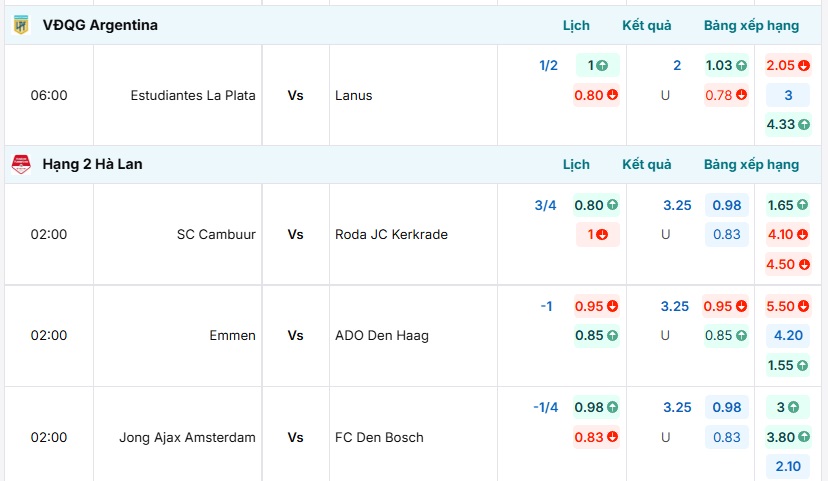Click the 1.03 over odds for Estudiantes match
Image resolution: width=828 pixels, height=481 pixels.
tap(726, 66)
